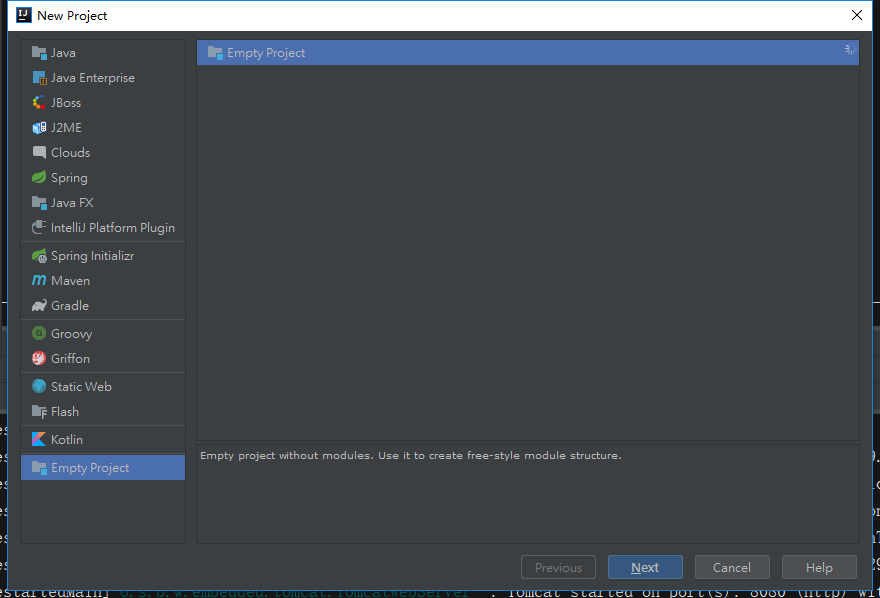Select the Java FX label

coord(72,203)
